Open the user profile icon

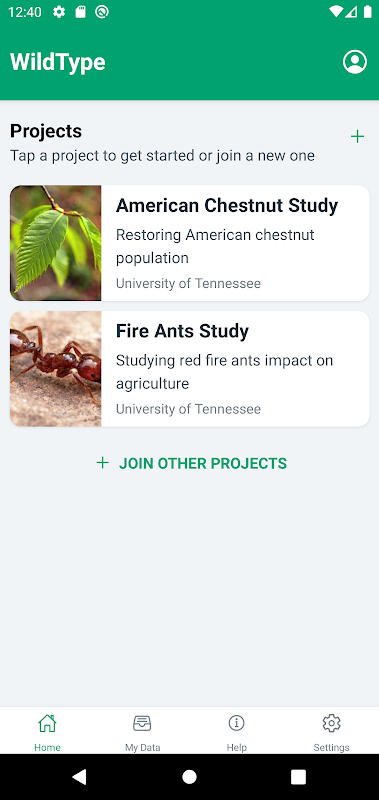point(355,62)
